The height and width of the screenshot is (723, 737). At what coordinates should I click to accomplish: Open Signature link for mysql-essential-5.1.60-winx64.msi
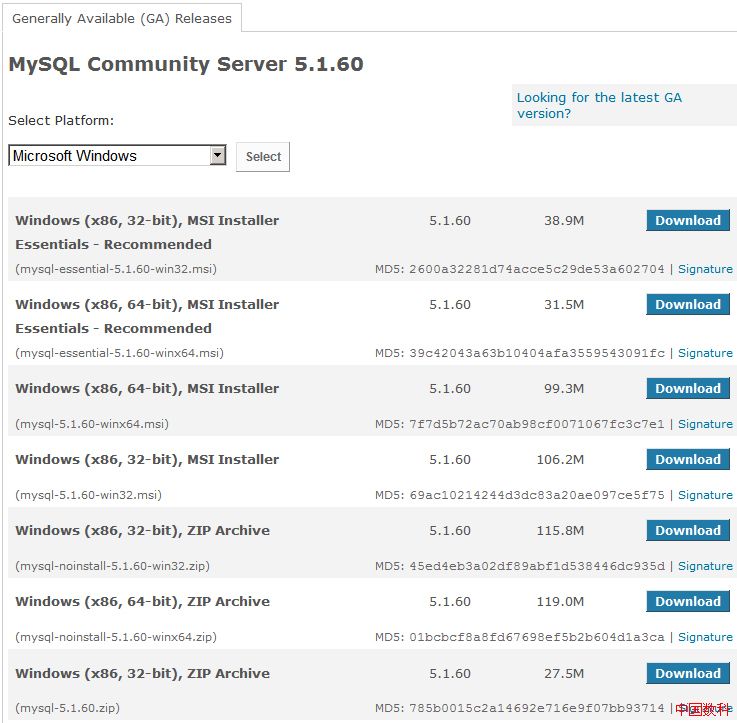pyautogui.click(x=705, y=354)
